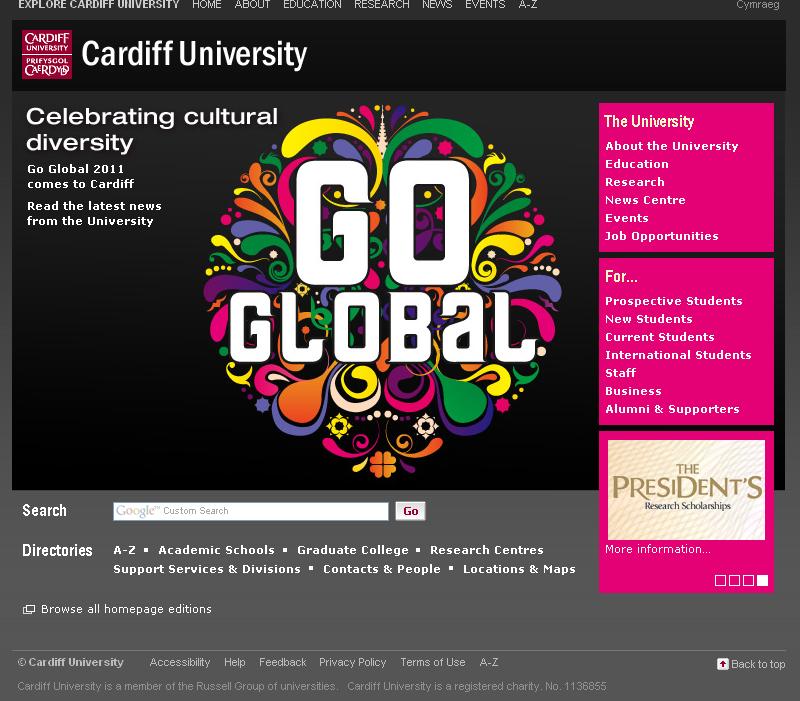
Task: Browse all homepage editions
Action: tap(126, 609)
